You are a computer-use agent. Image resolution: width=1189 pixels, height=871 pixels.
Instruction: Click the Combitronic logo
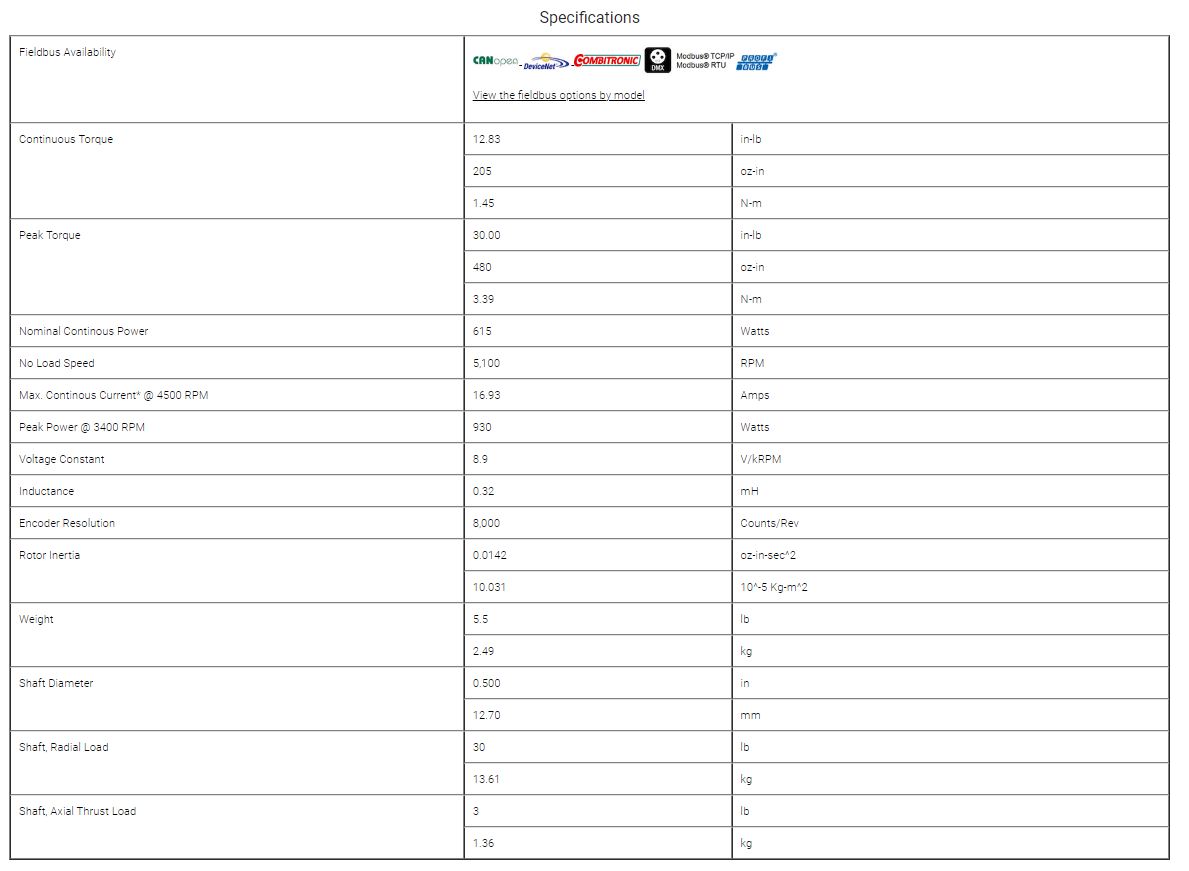(606, 61)
